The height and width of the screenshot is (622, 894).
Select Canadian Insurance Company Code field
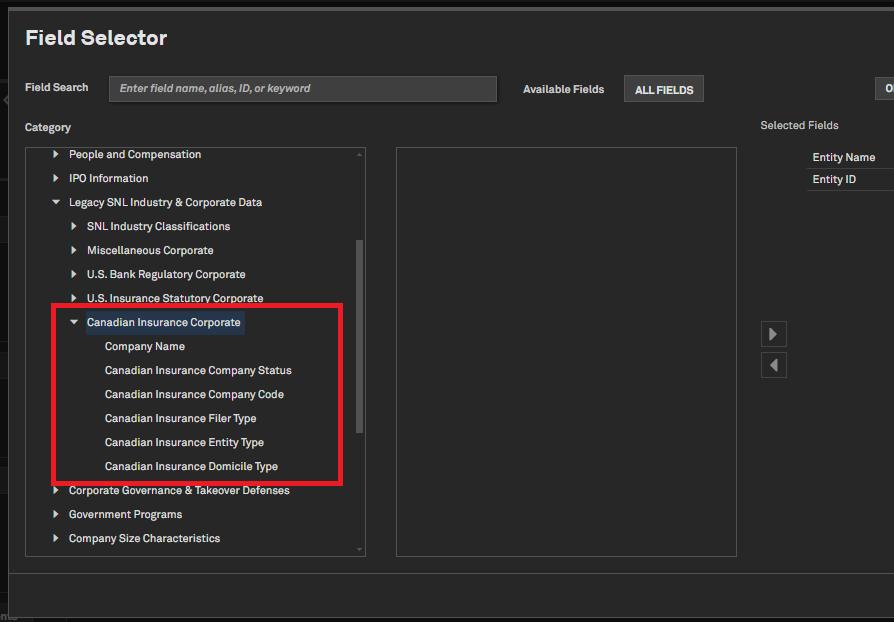(x=194, y=395)
